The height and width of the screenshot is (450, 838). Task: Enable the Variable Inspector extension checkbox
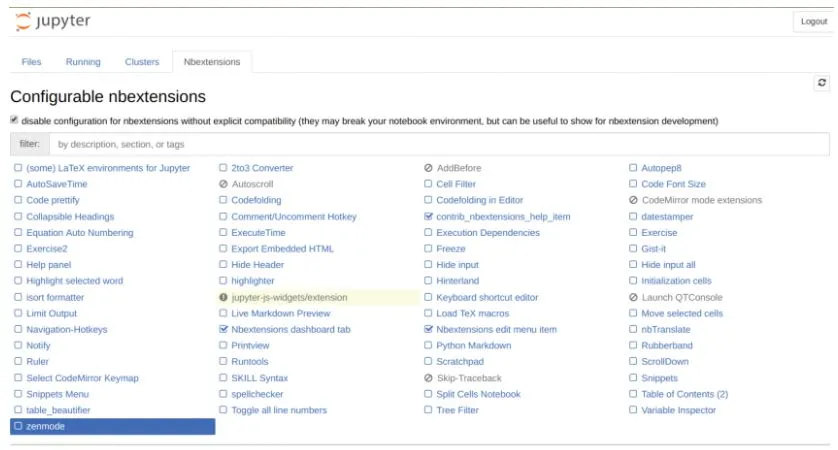[633, 411]
